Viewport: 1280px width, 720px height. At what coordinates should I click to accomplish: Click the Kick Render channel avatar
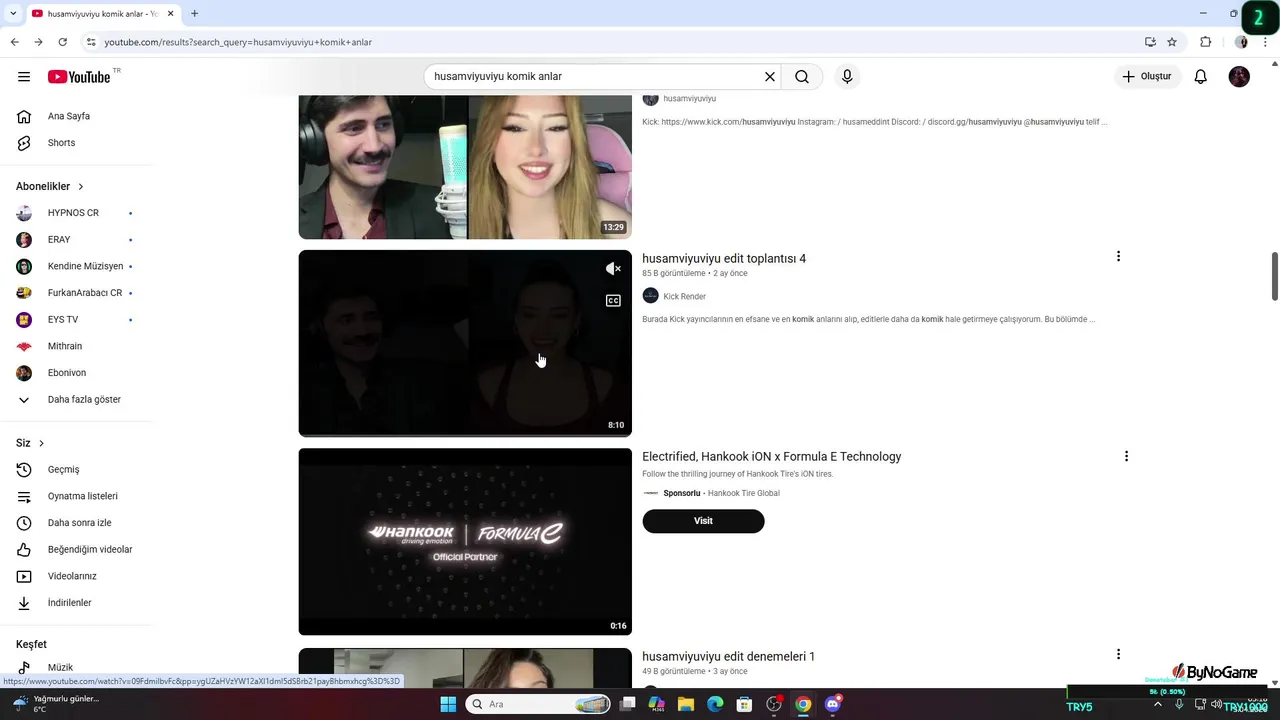click(x=650, y=296)
